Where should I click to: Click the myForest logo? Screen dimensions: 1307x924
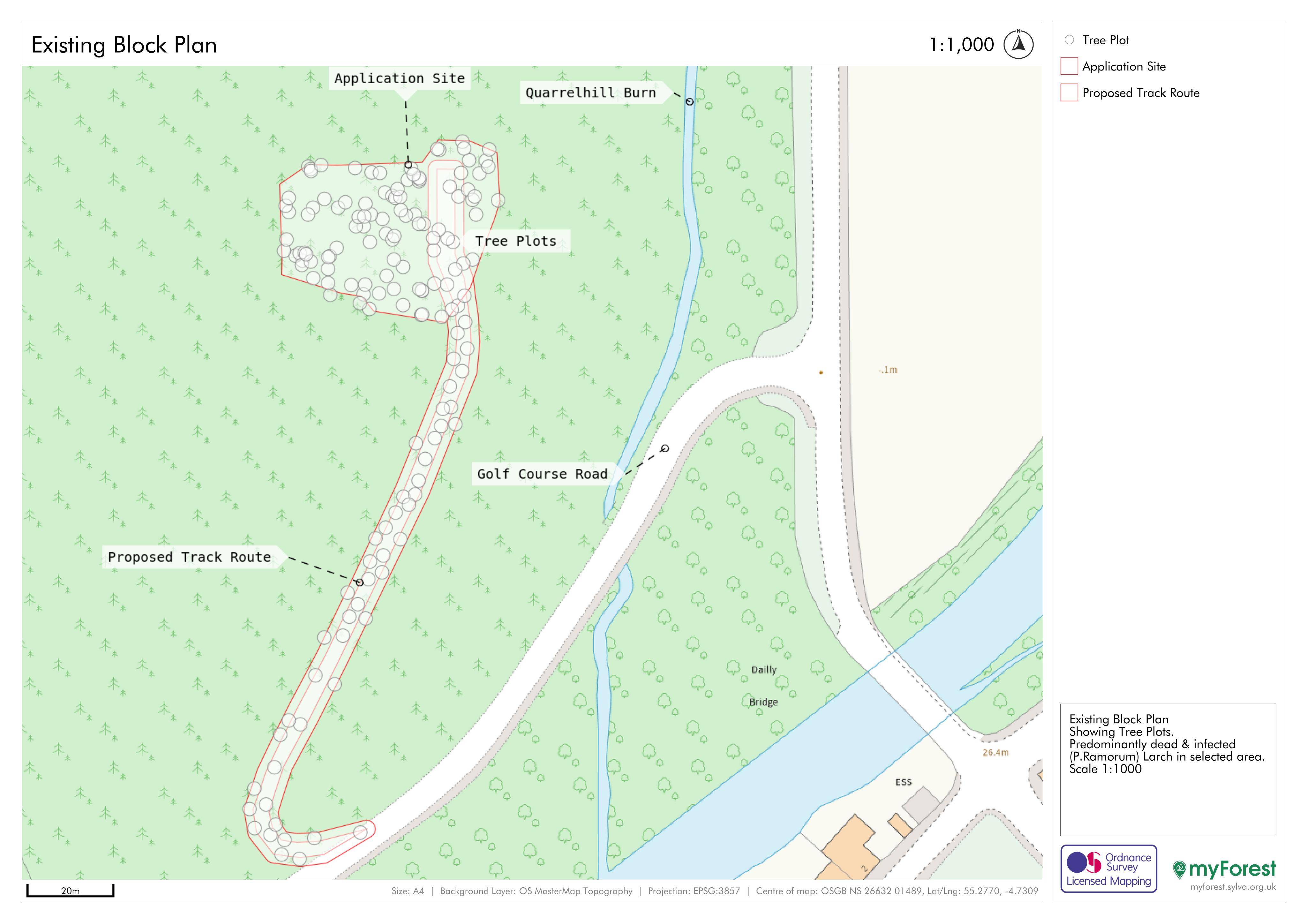[x=1224, y=869]
